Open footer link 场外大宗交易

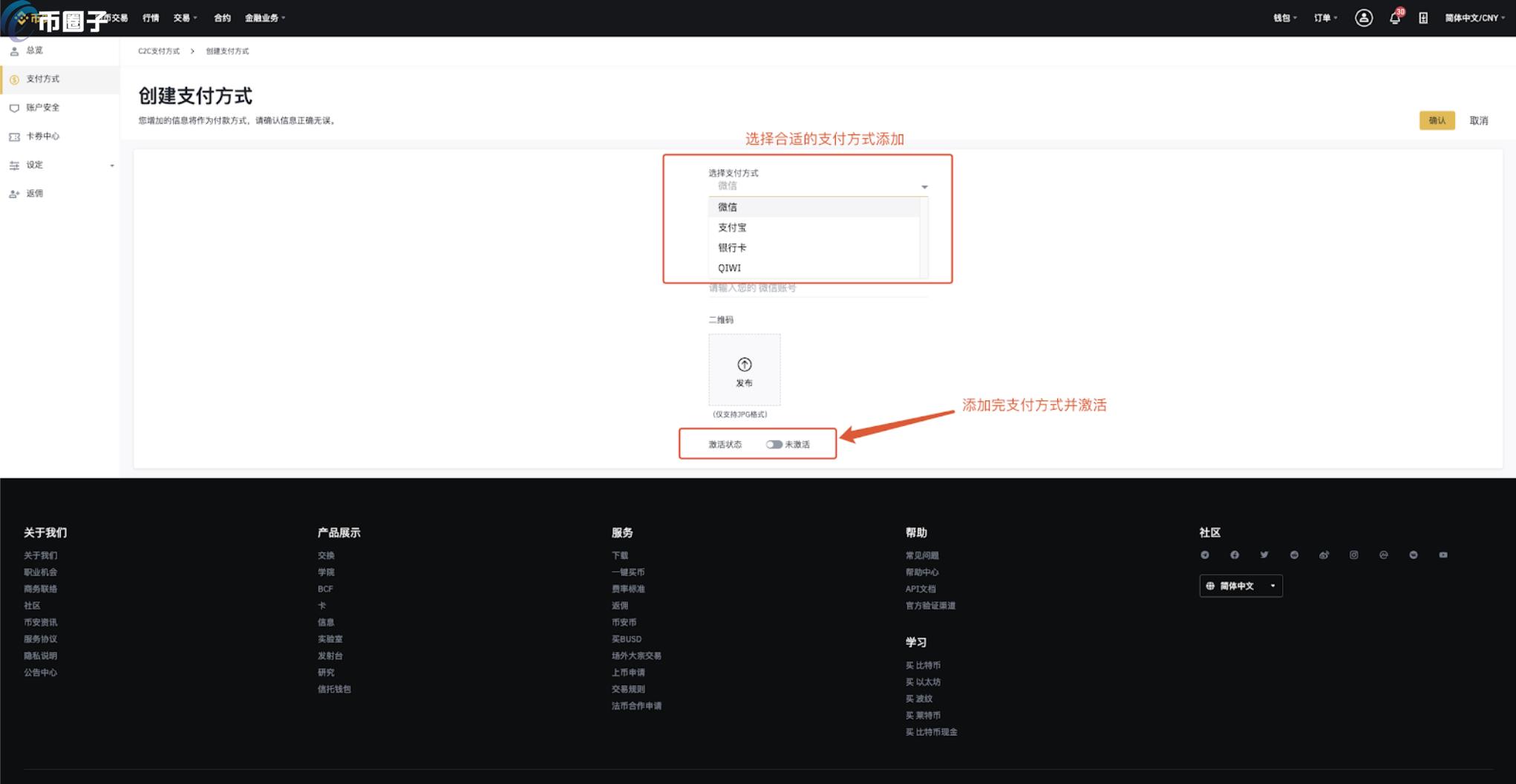[x=636, y=656]
